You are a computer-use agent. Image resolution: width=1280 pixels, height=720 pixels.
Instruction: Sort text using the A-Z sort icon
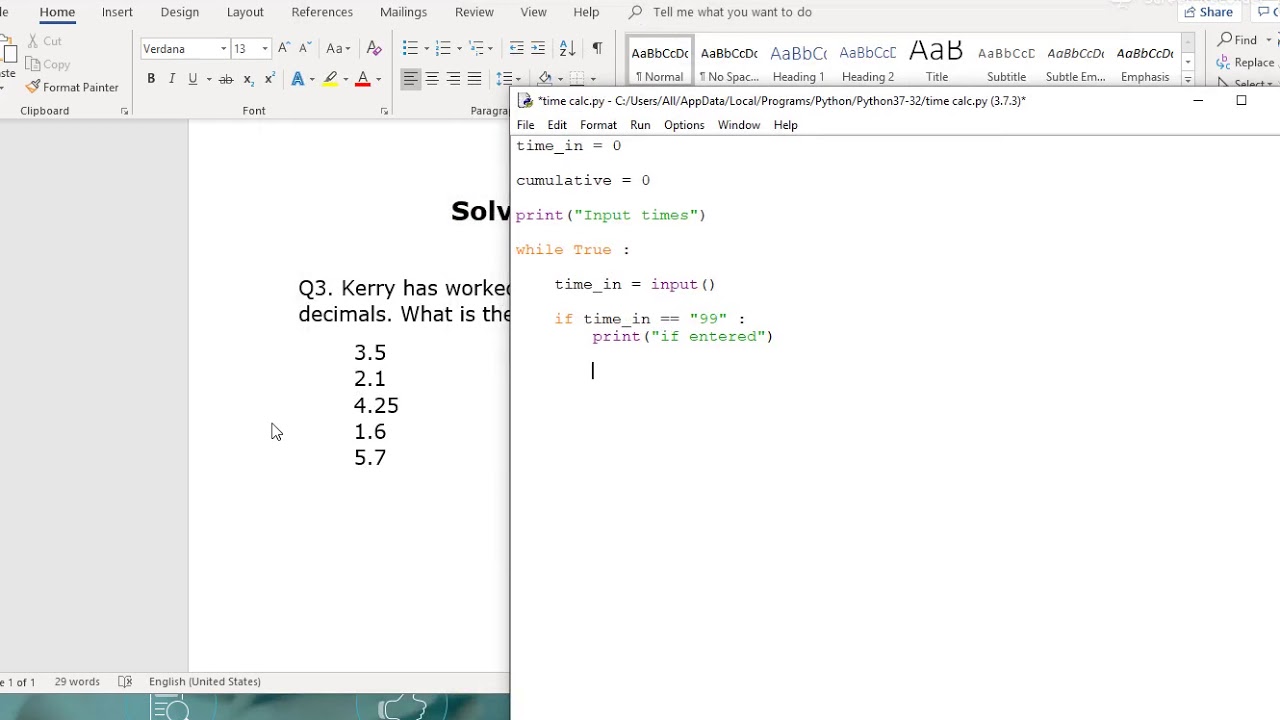567,48
